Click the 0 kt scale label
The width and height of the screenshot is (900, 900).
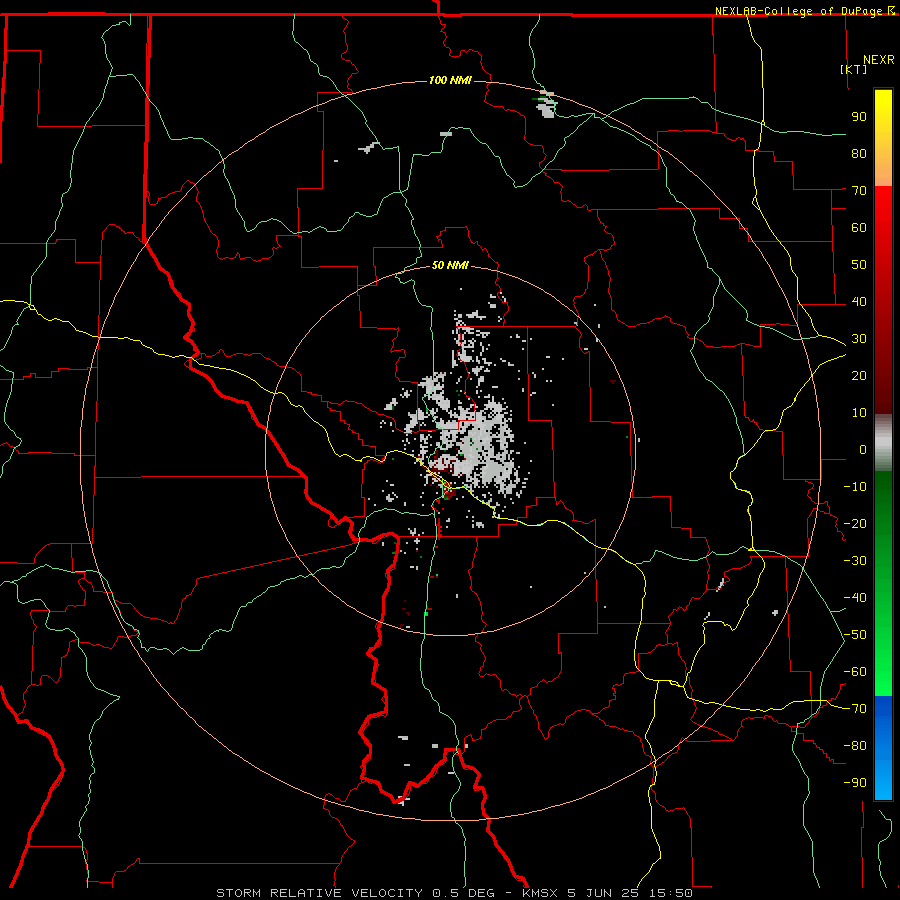pos(863,450)
